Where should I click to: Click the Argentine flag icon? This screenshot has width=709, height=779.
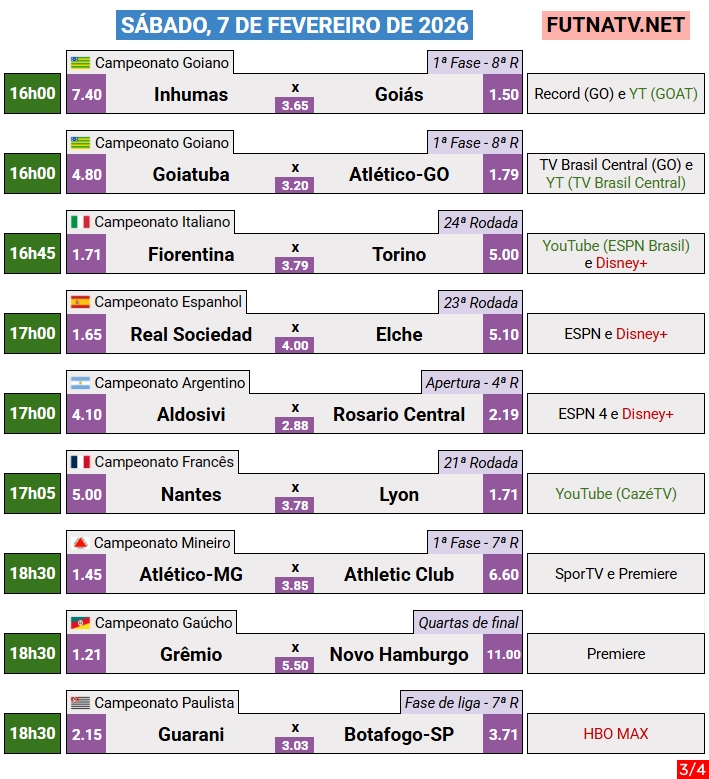point(80,382)
